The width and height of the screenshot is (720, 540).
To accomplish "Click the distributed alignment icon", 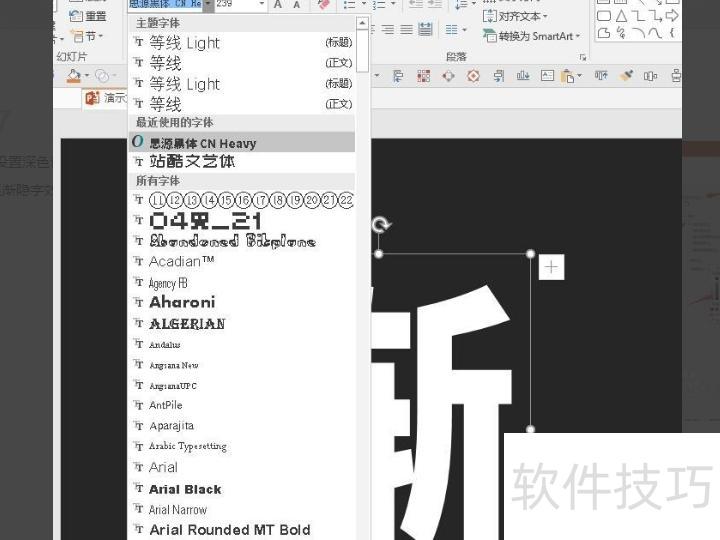I will coord(425,30).
